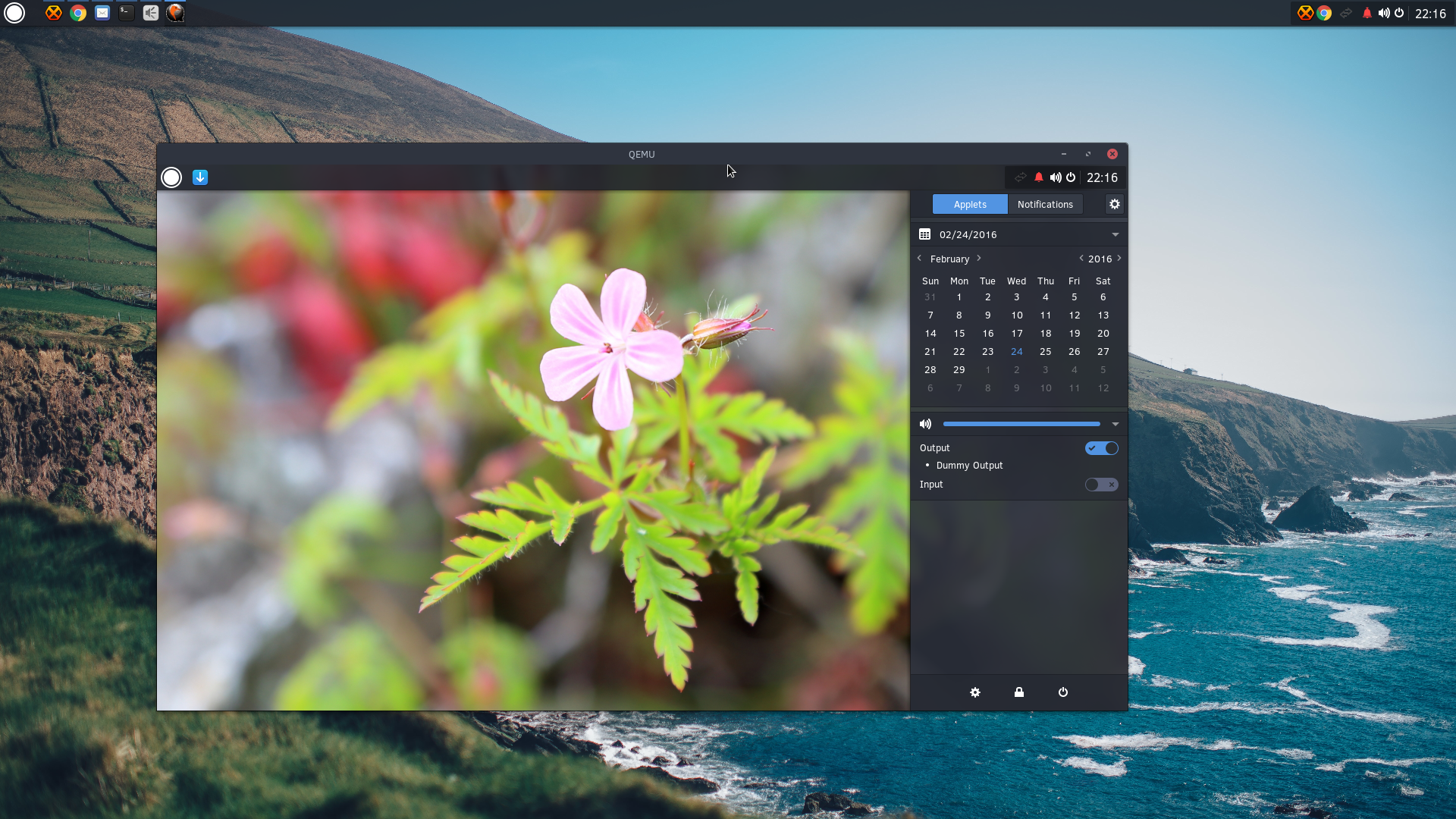Select February 10 in the calendar

click(1017, 315)
